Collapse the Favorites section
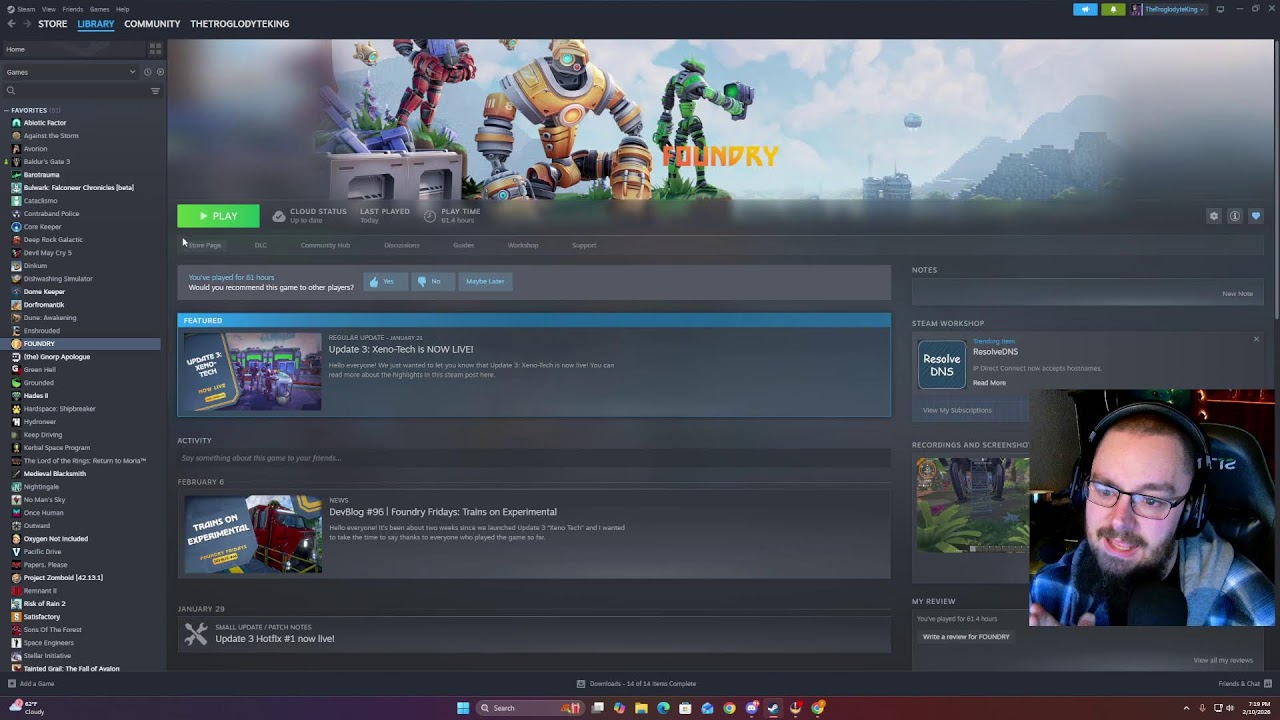This screenshot has height=720, width=1280. (x=7, y=110)
